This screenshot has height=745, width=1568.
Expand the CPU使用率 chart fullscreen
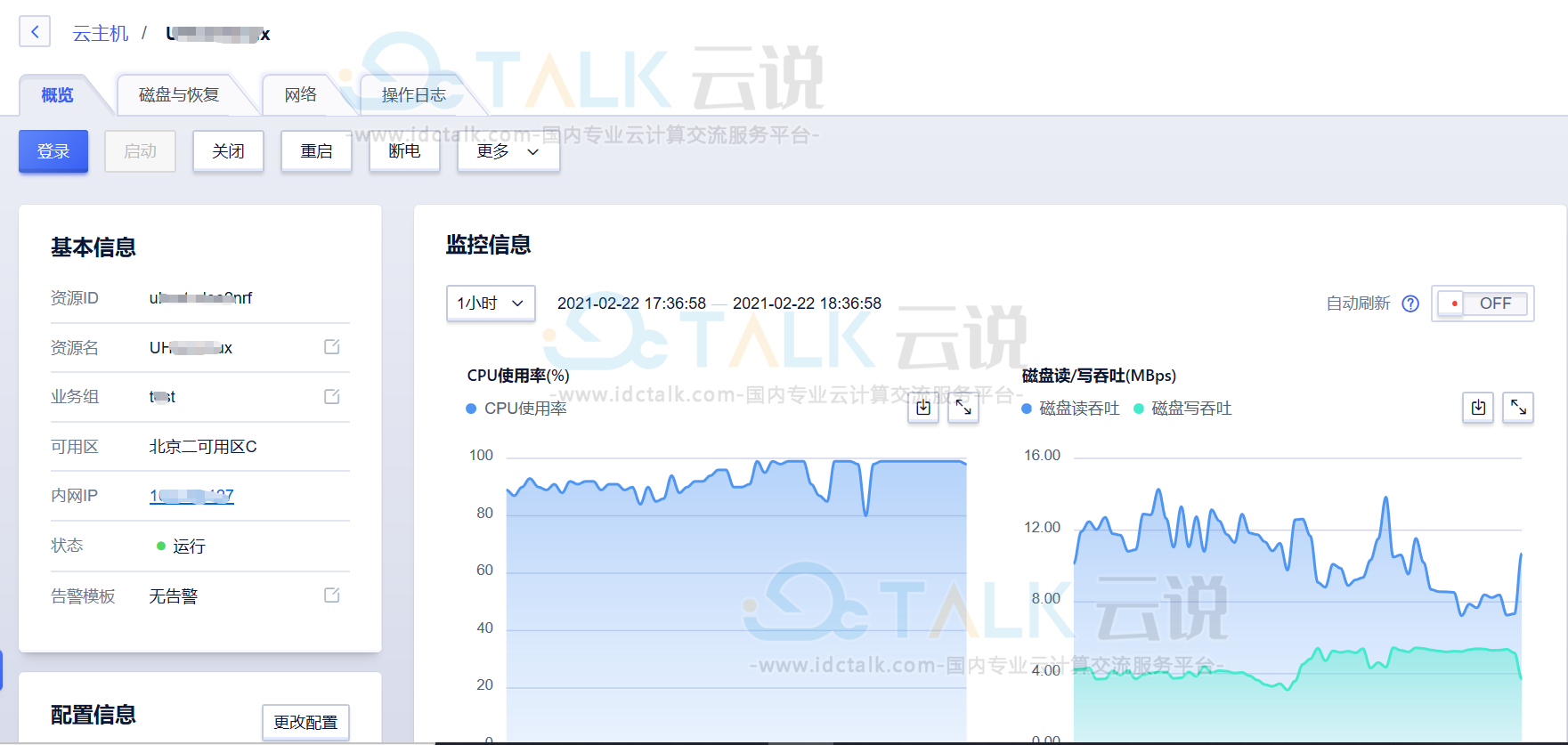[963, 408]
